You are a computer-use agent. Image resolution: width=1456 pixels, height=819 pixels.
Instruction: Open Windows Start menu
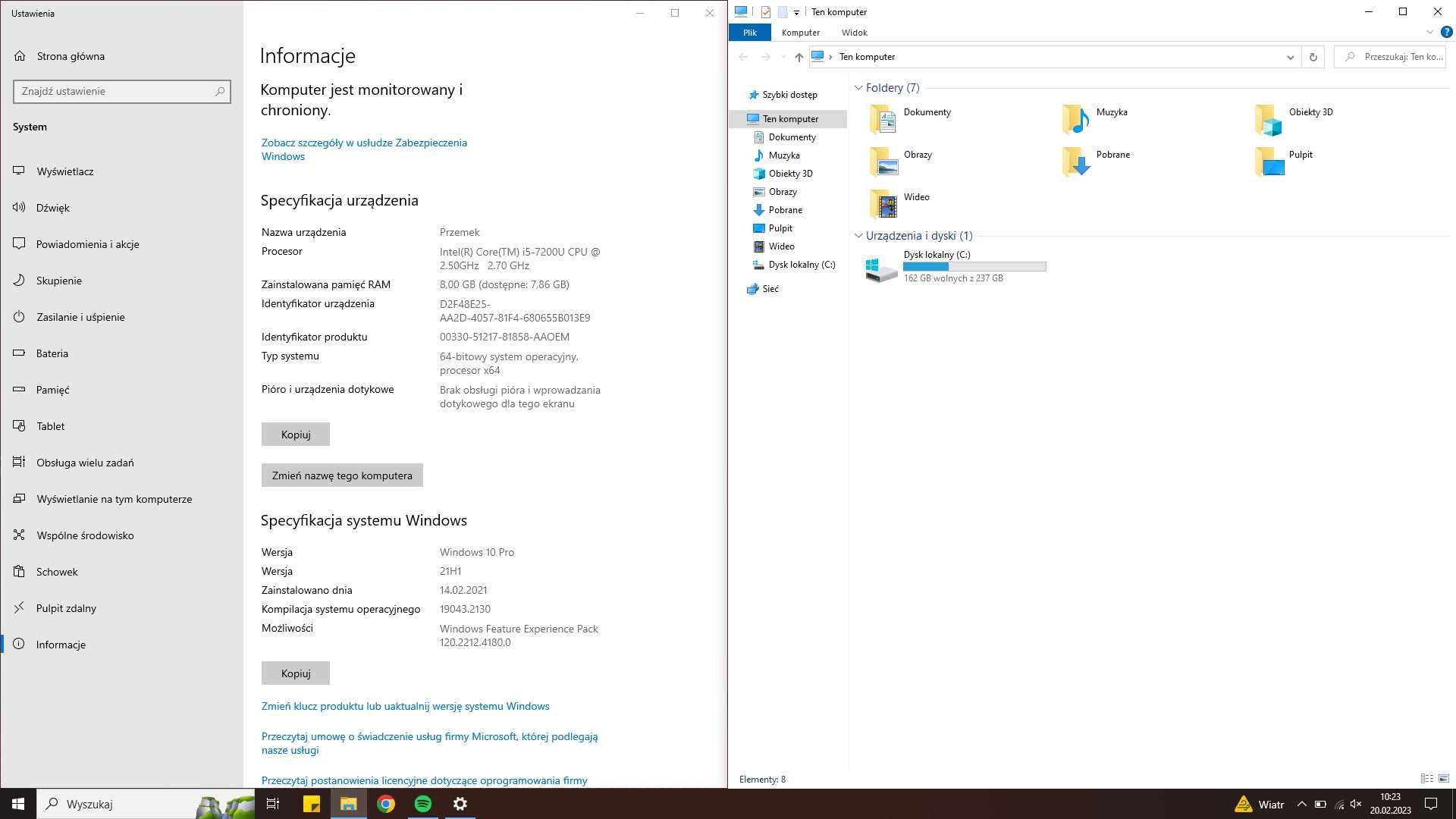pyautogui.click(x=18, y=804)
